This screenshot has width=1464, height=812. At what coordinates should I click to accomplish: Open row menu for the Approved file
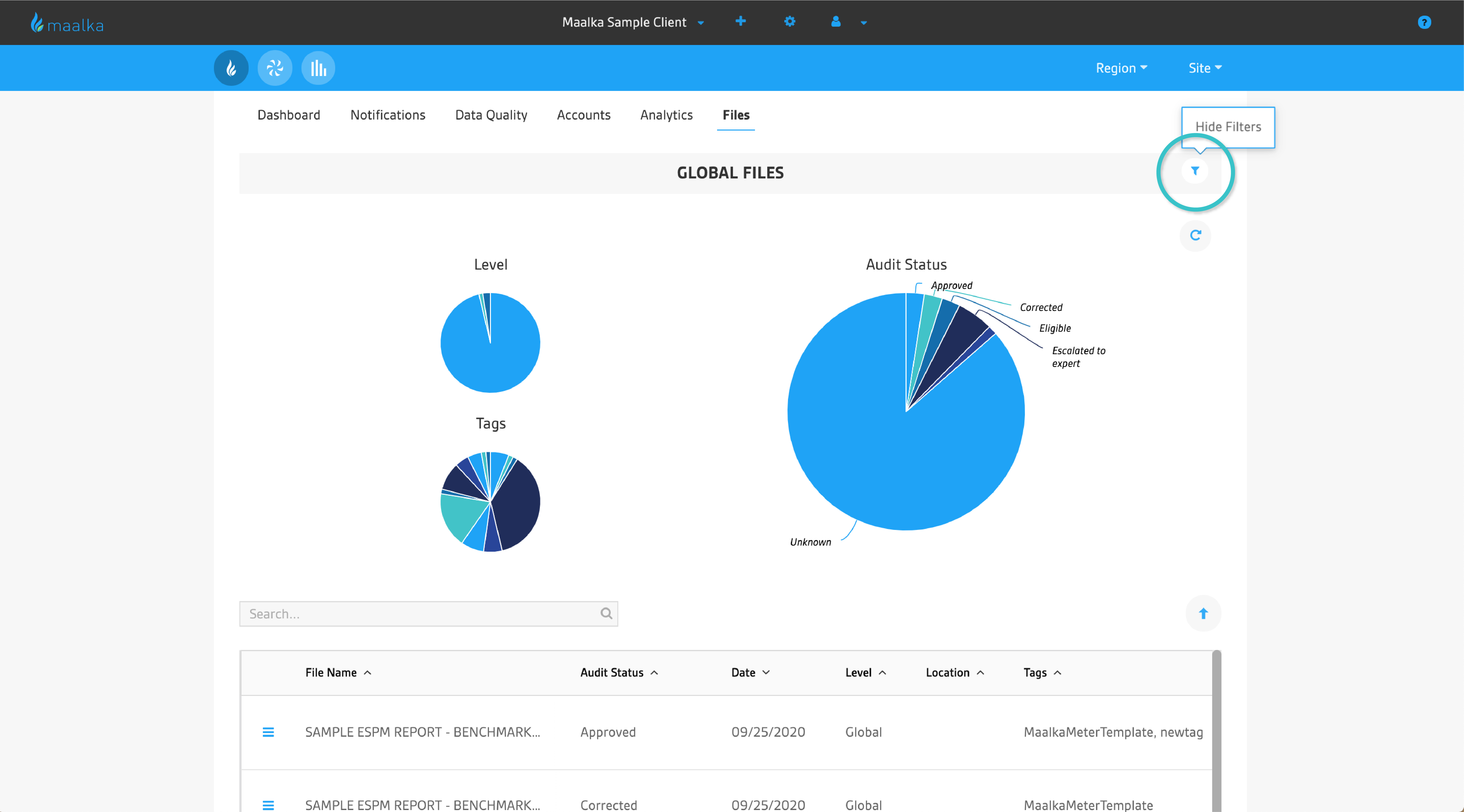[x=268, y=733]
